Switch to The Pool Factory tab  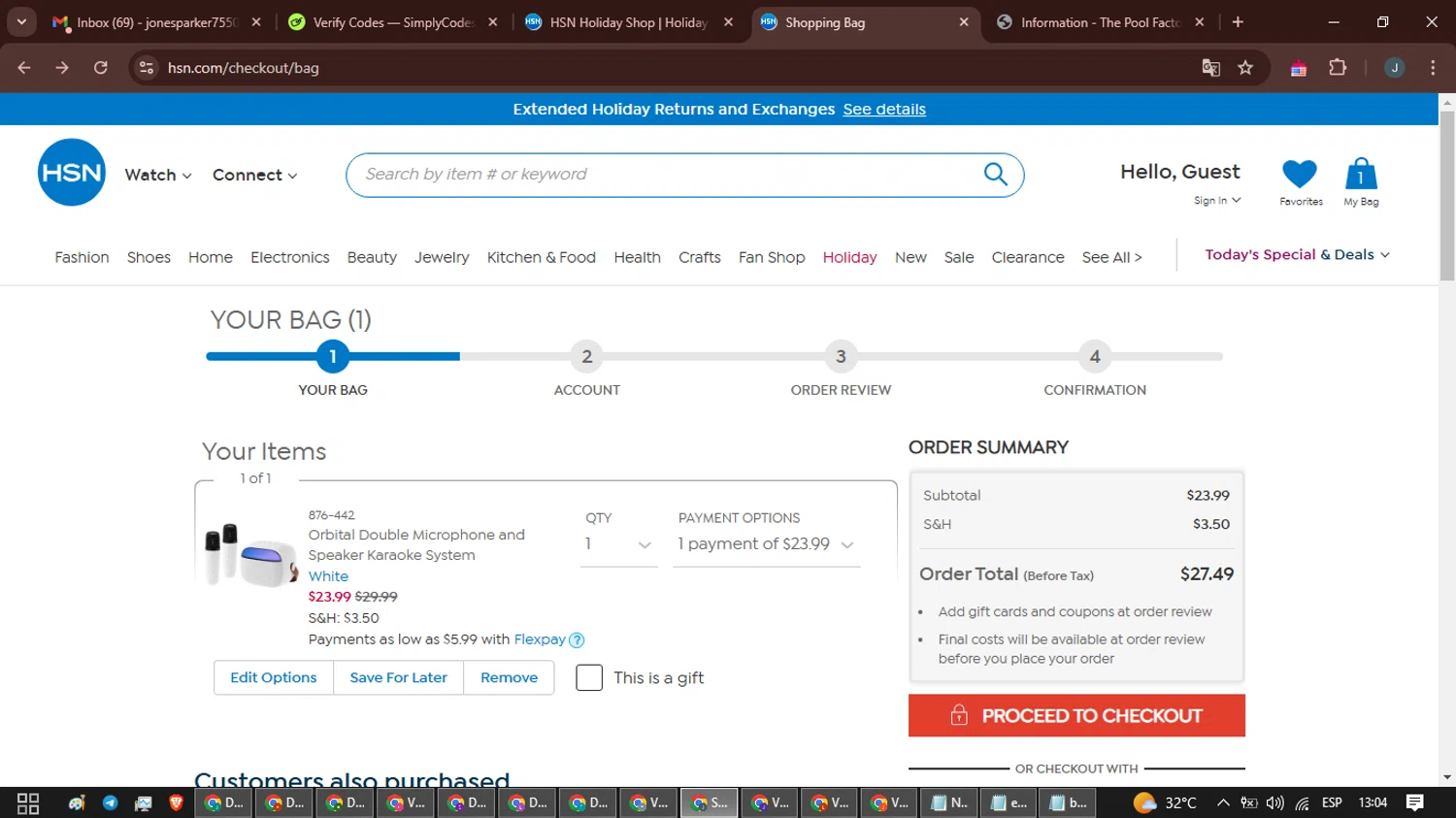pyautogui.click(x=1101, y=22)
